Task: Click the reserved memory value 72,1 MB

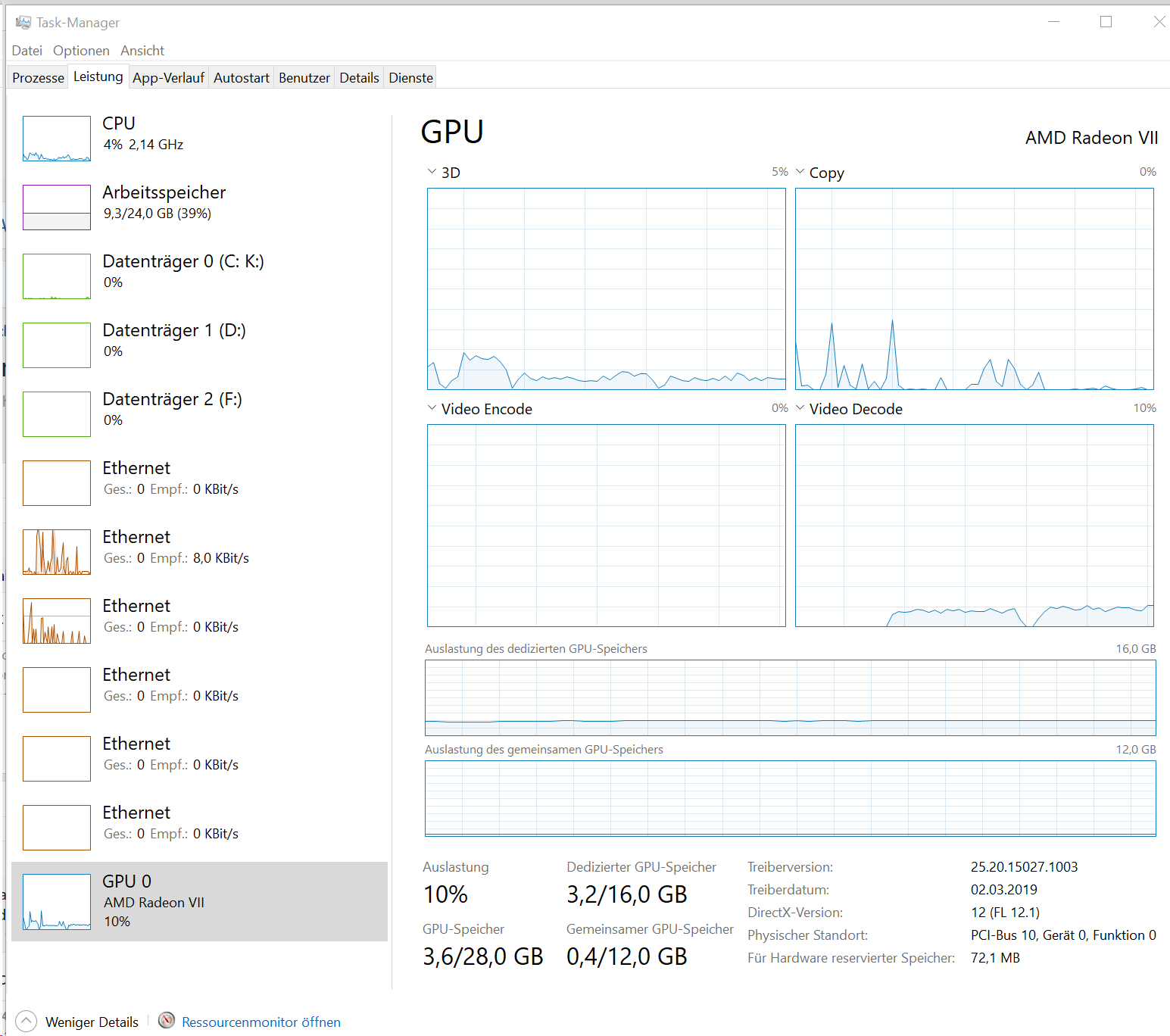Action: (995, 958)
